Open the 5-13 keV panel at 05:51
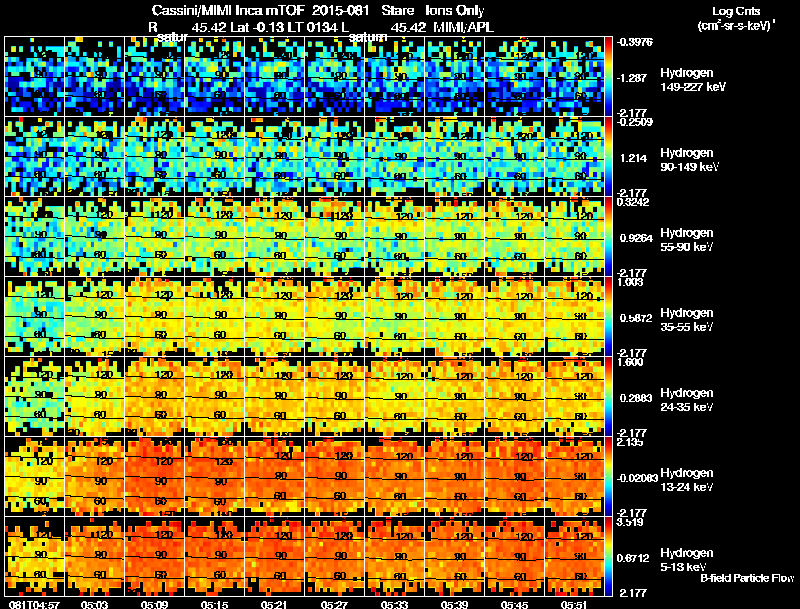 (574, 557)
